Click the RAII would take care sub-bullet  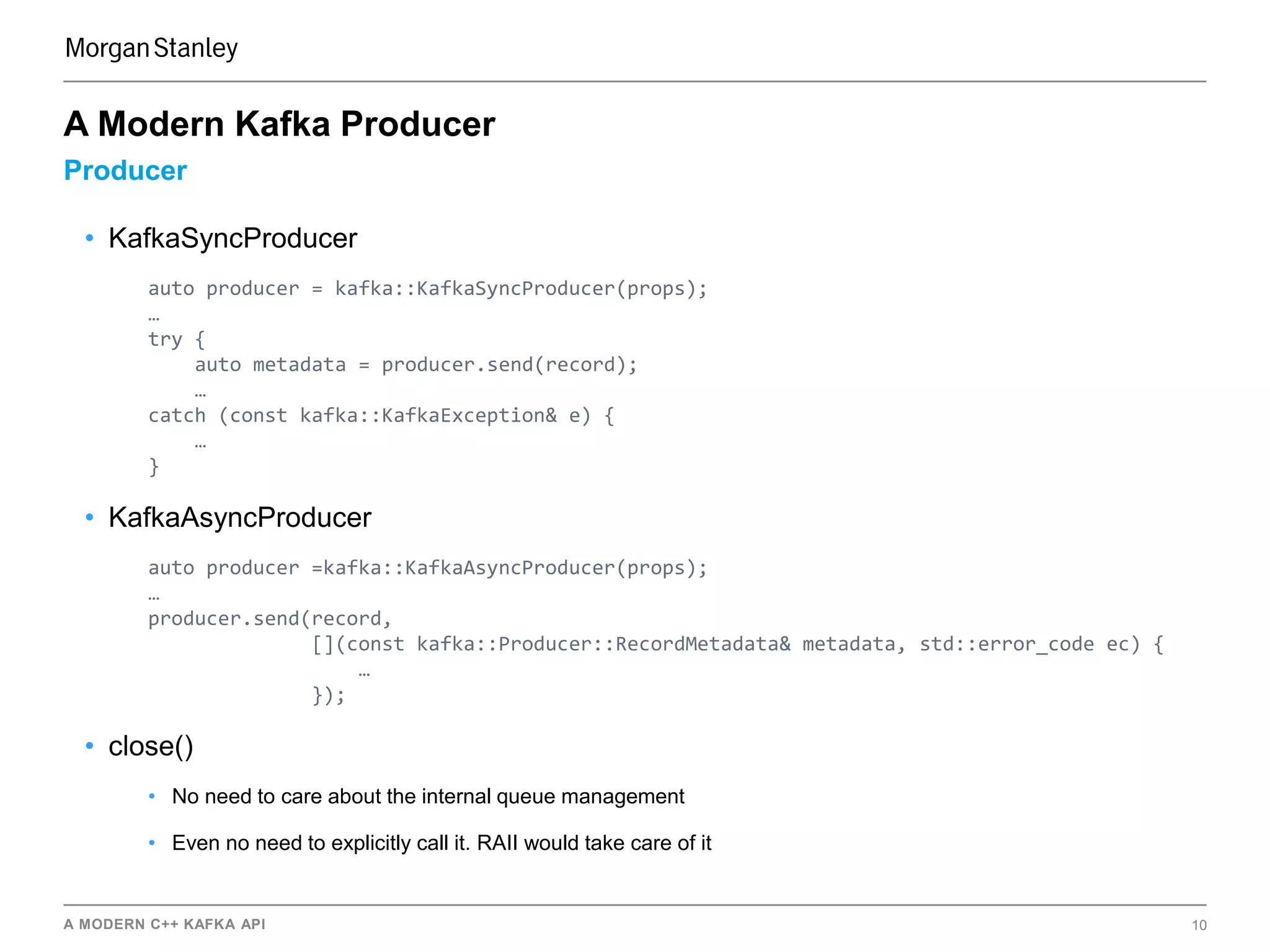pyautogui.click(x=442, y=843)
